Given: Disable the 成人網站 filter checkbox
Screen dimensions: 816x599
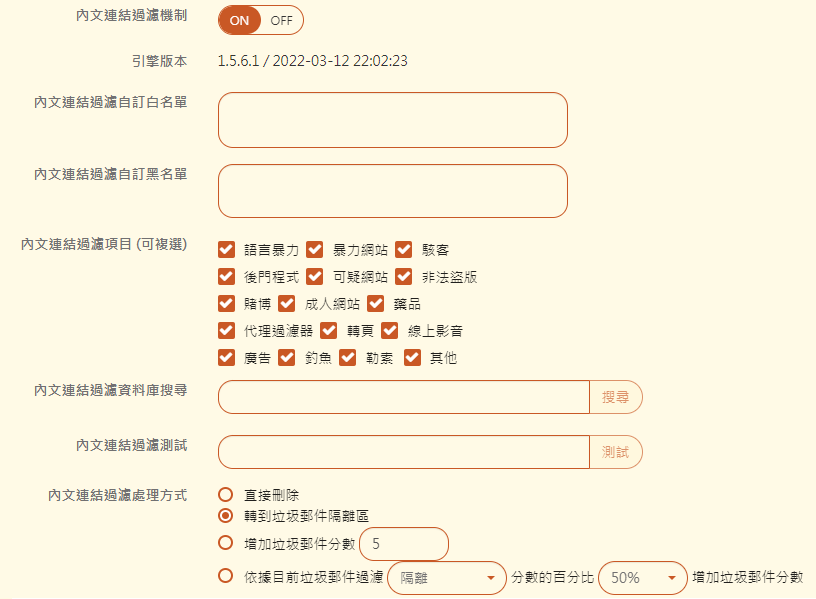Looking at the screenshot, I should click(287, 303).
